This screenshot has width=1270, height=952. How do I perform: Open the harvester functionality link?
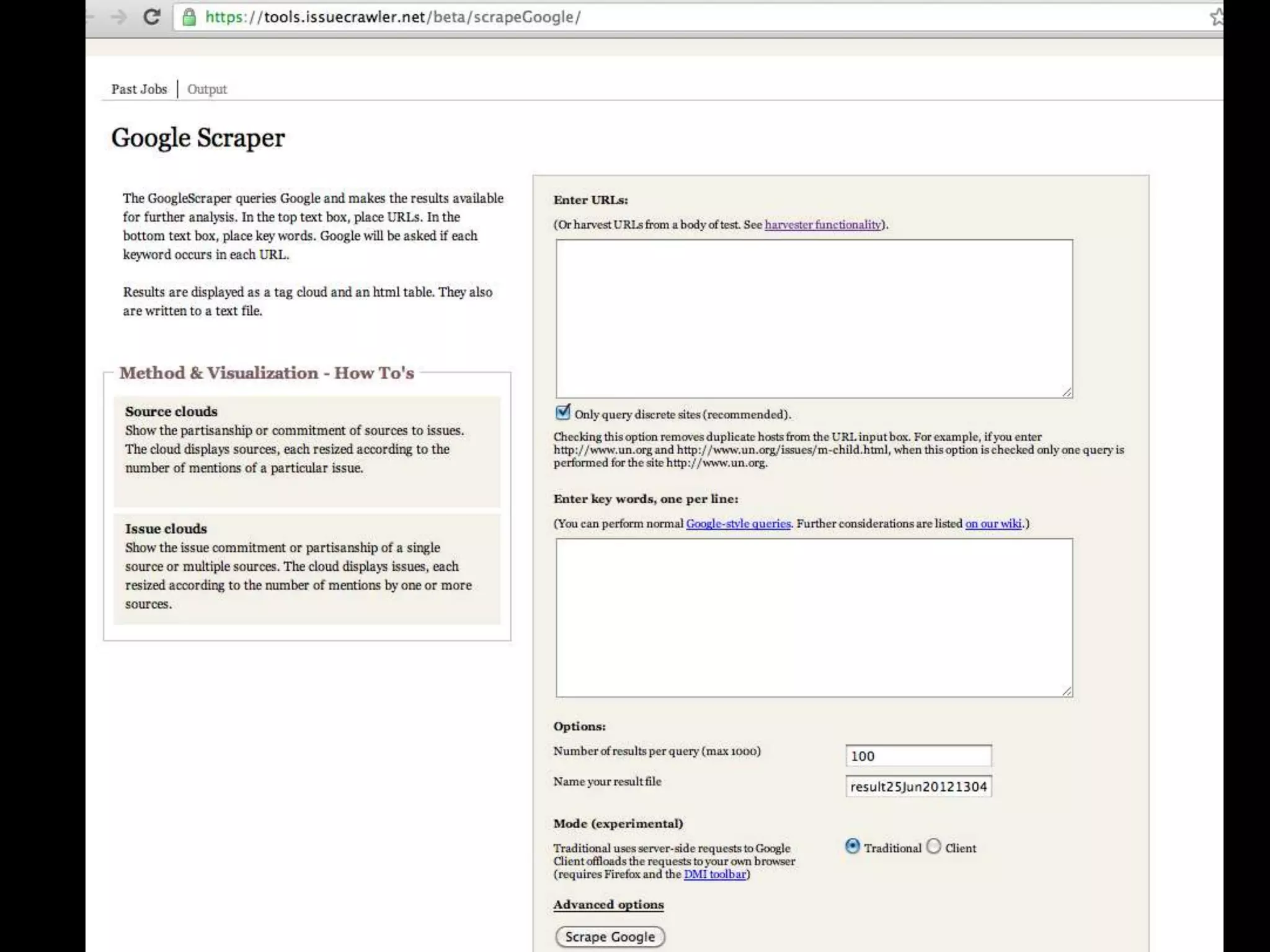point(822,224)
